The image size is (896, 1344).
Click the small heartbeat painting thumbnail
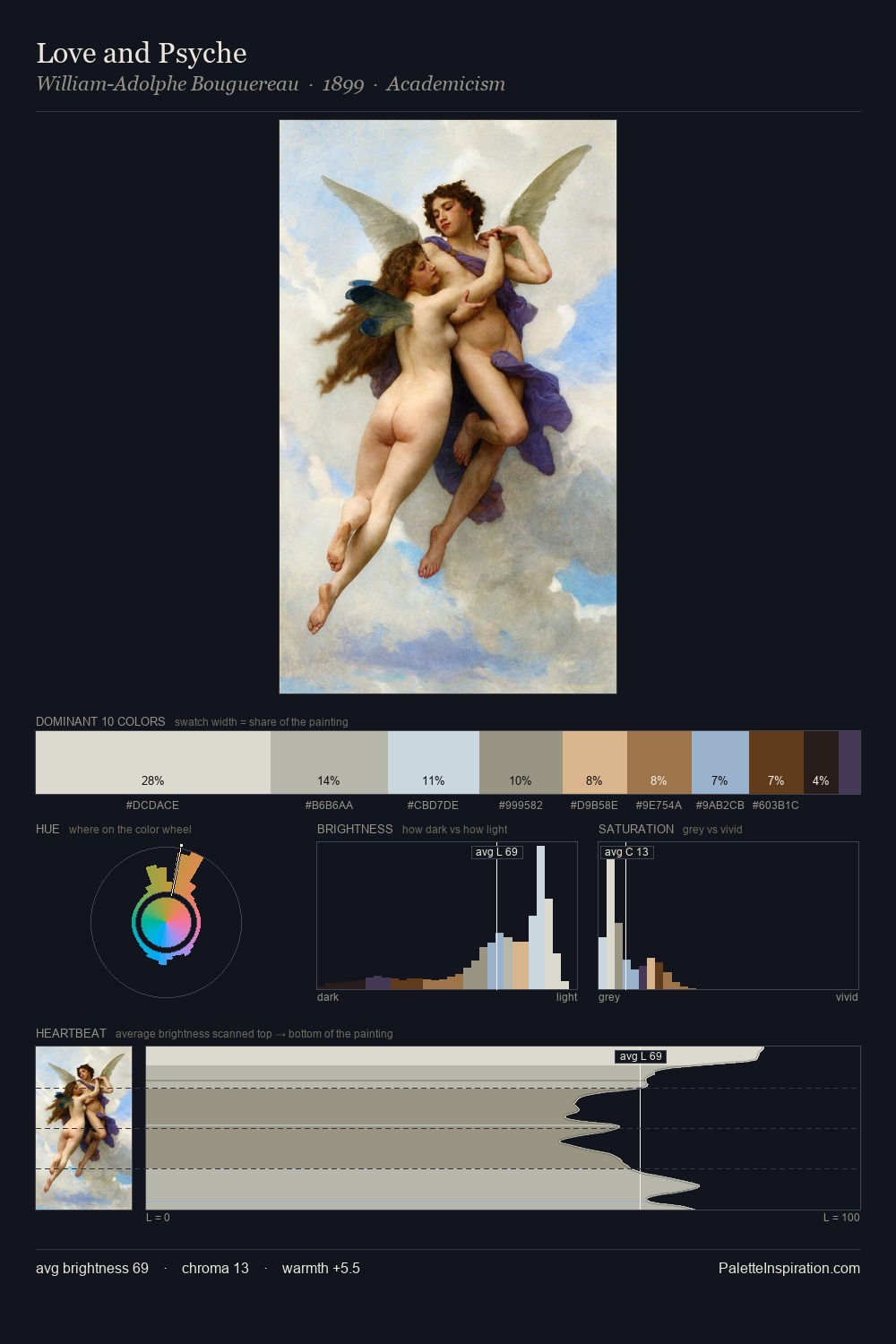[x=83, y=1128]
